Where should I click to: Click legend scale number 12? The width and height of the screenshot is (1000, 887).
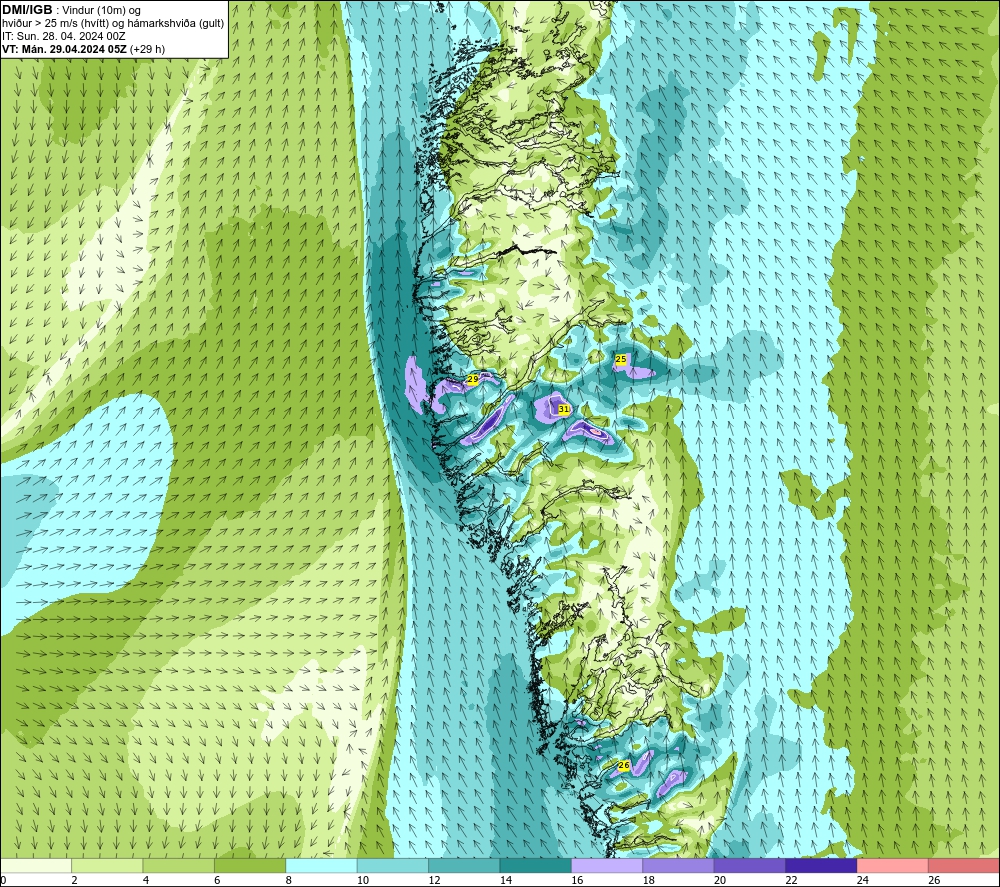click(x=434, y=880)
